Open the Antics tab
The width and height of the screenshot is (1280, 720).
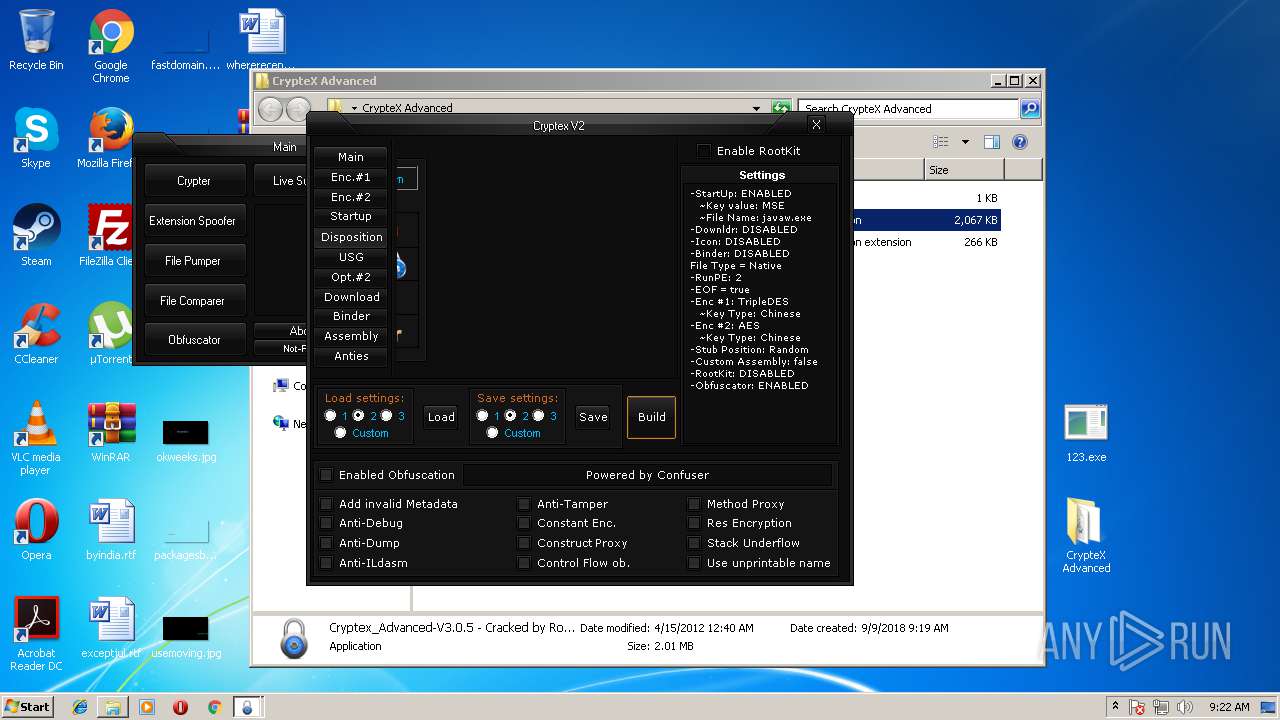pos(351,356)
